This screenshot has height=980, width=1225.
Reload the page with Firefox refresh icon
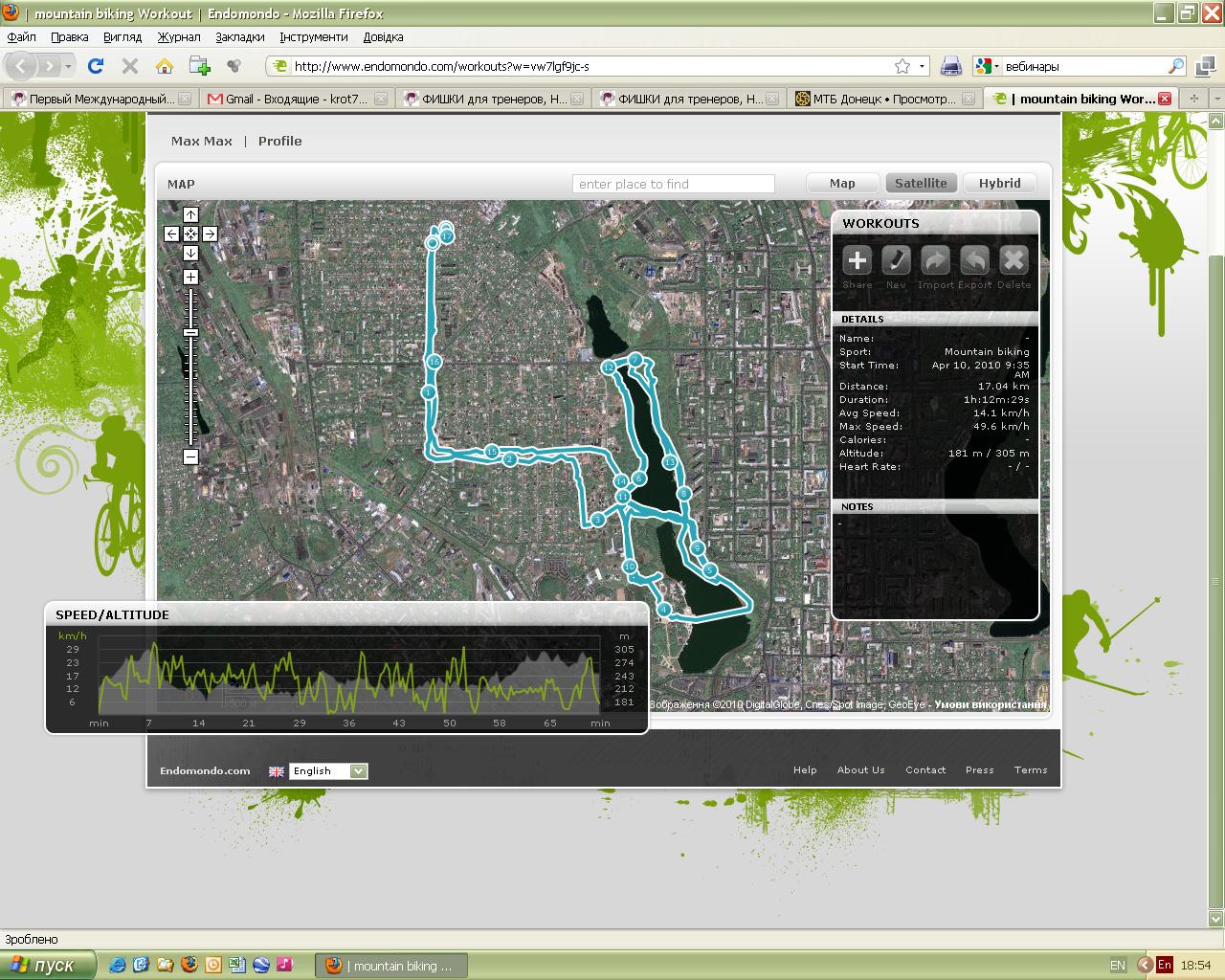pyautogui.click(x=95, y=66)
